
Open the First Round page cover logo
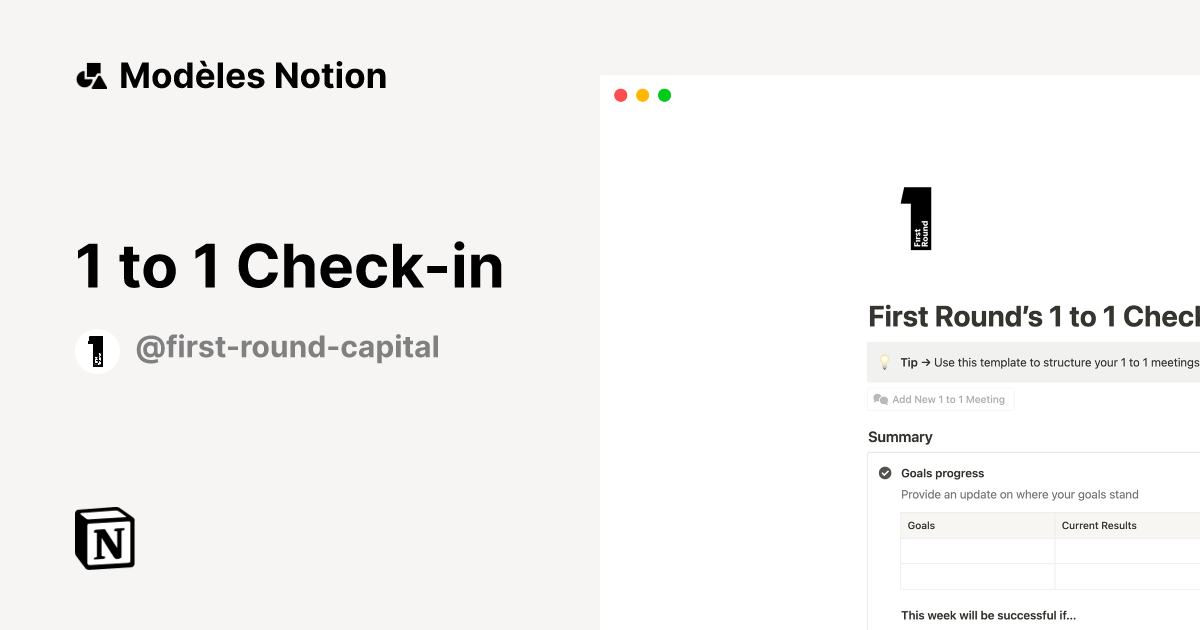pyautogui.click(x=916, y=218)
